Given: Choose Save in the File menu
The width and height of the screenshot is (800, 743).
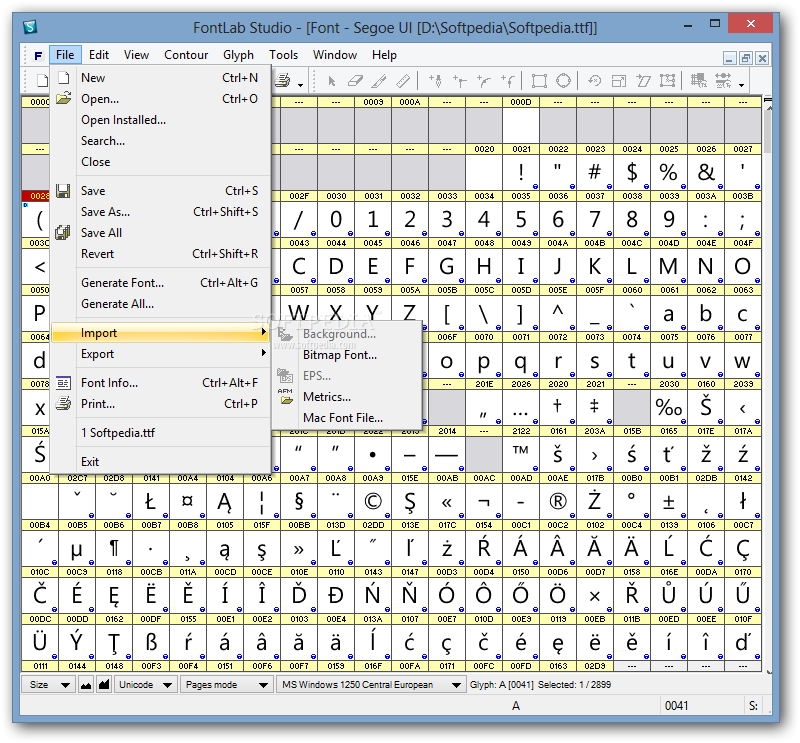Looking at the screenshot, I should tap(160, 191).
